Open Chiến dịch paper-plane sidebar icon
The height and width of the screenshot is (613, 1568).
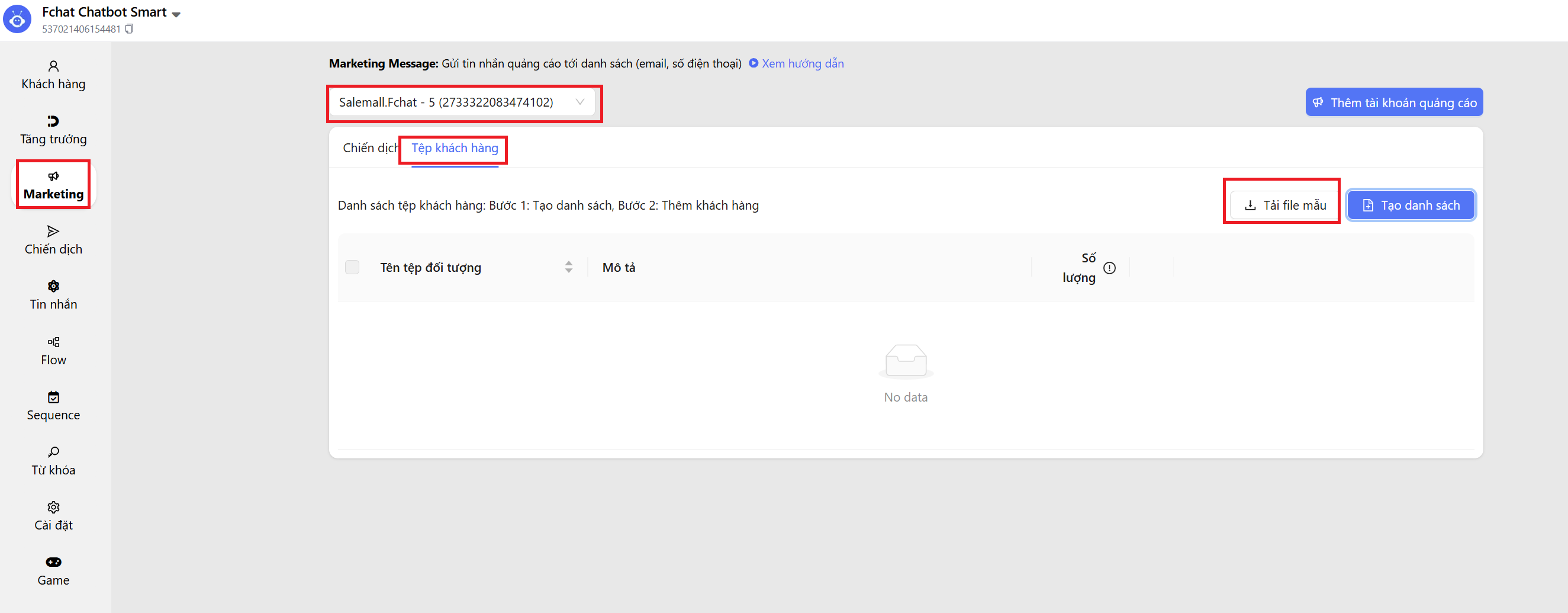[x=53, y=232]
